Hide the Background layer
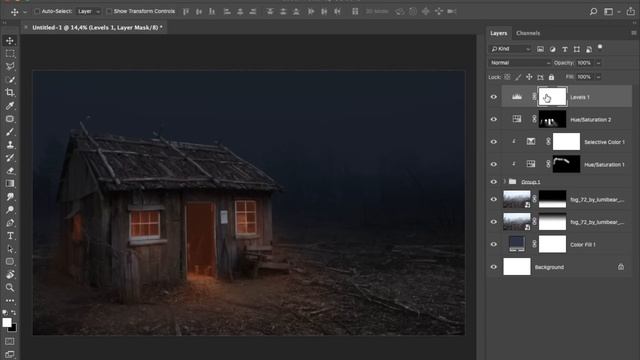640x360 pixels. (x=494, y=267)
